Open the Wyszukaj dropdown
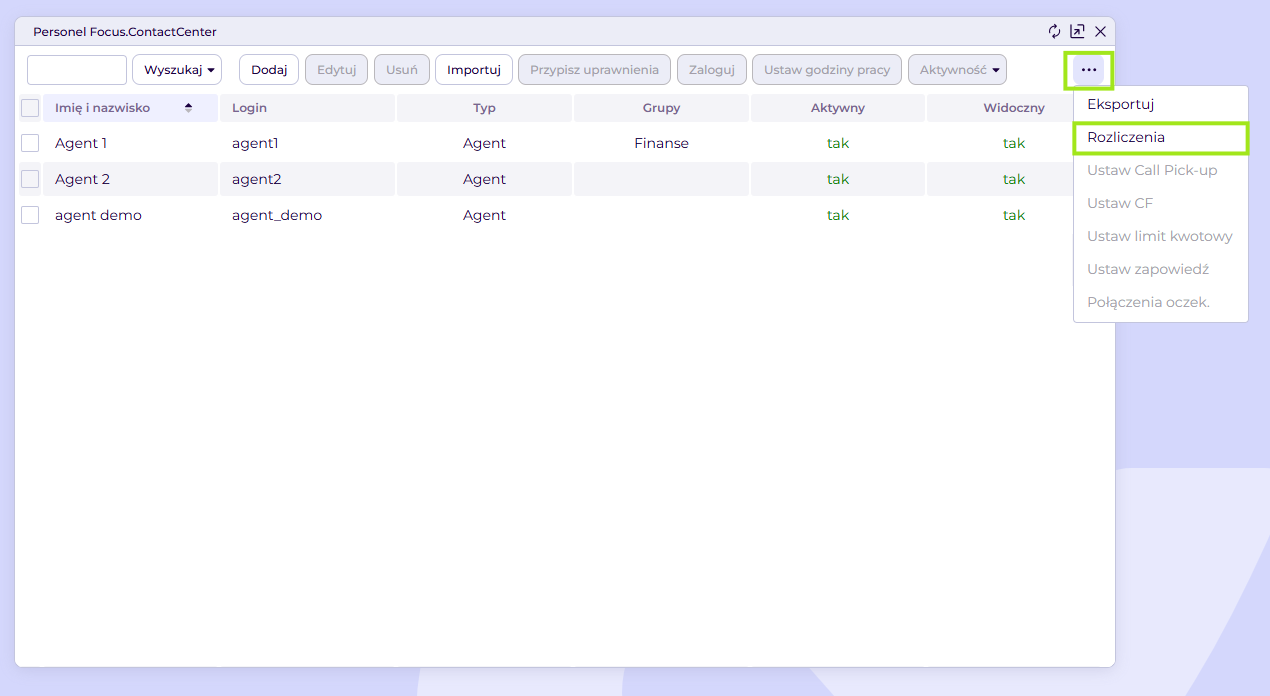Image resolution: width=1270 pixels, height=696 pixels. coord(177,70)
